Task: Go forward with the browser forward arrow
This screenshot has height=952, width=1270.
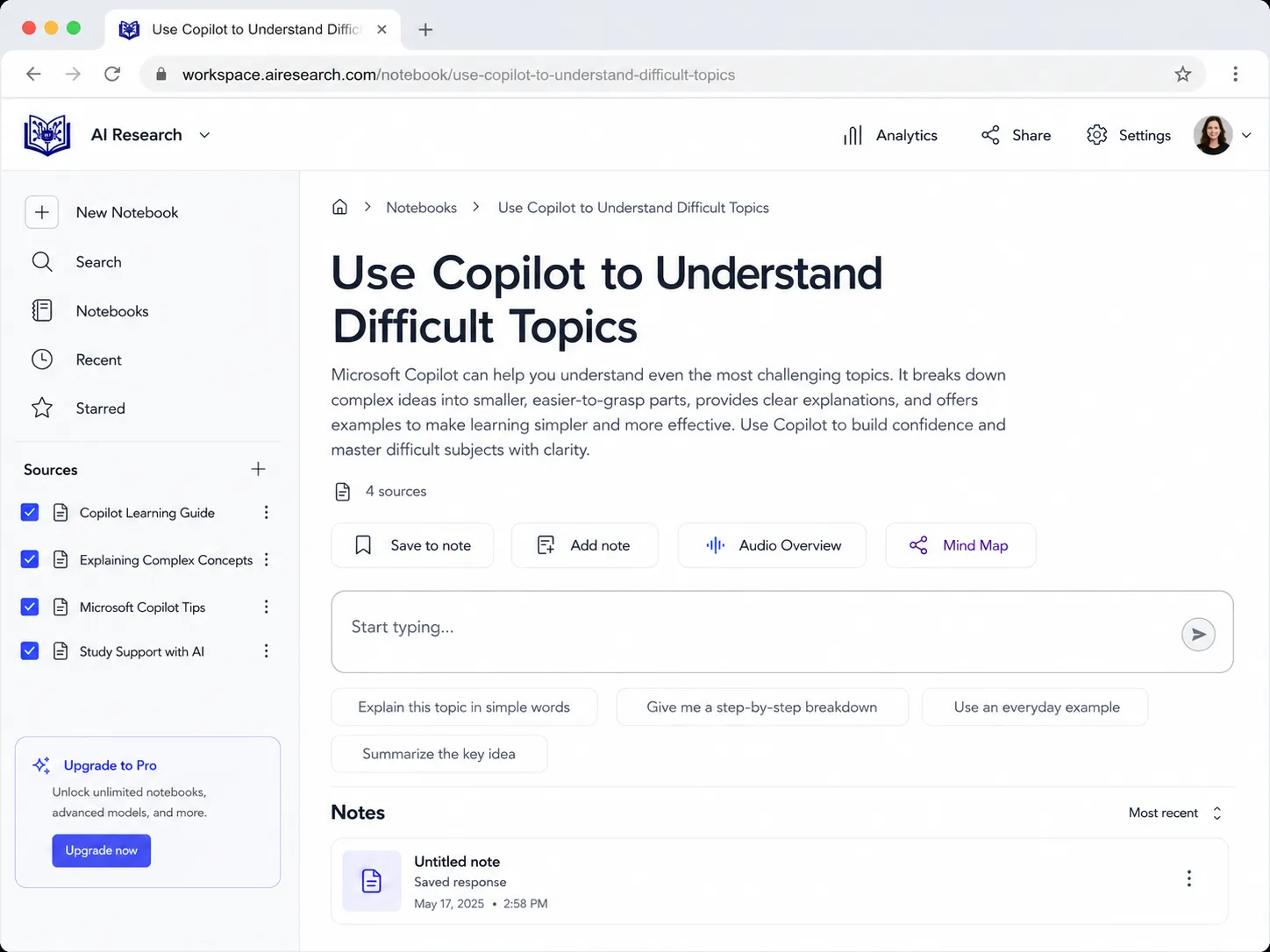Action: pyautogui.click(x=73, y=75)
